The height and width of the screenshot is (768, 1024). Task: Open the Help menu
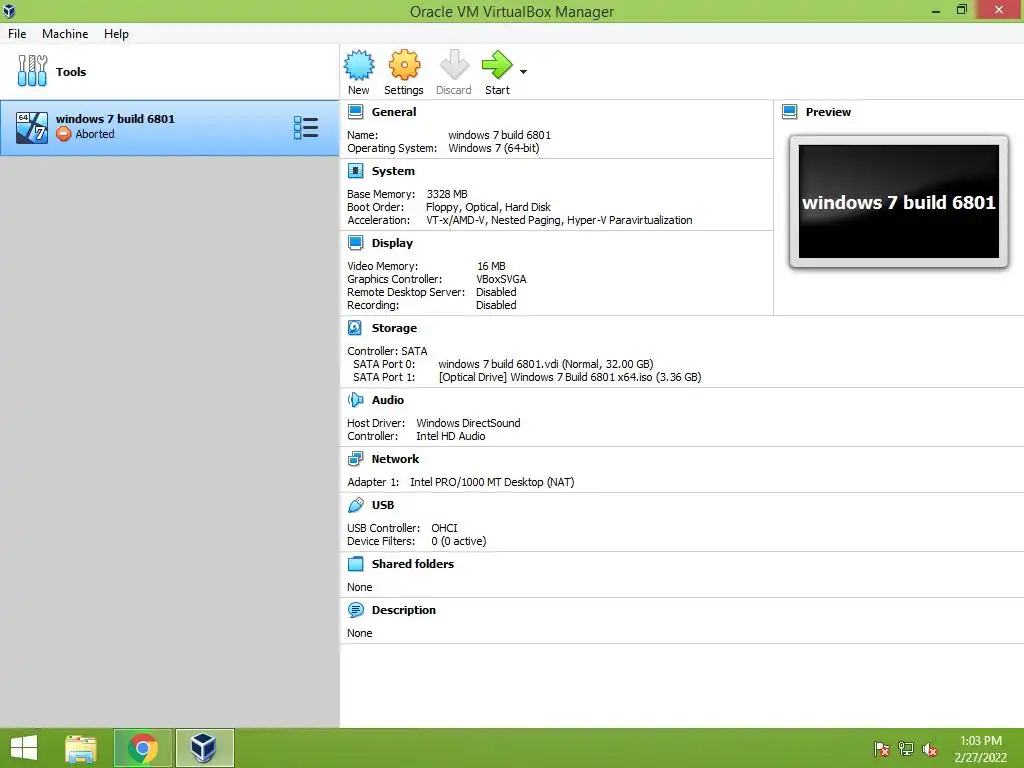pyautogui.click(x=116, y=34)
